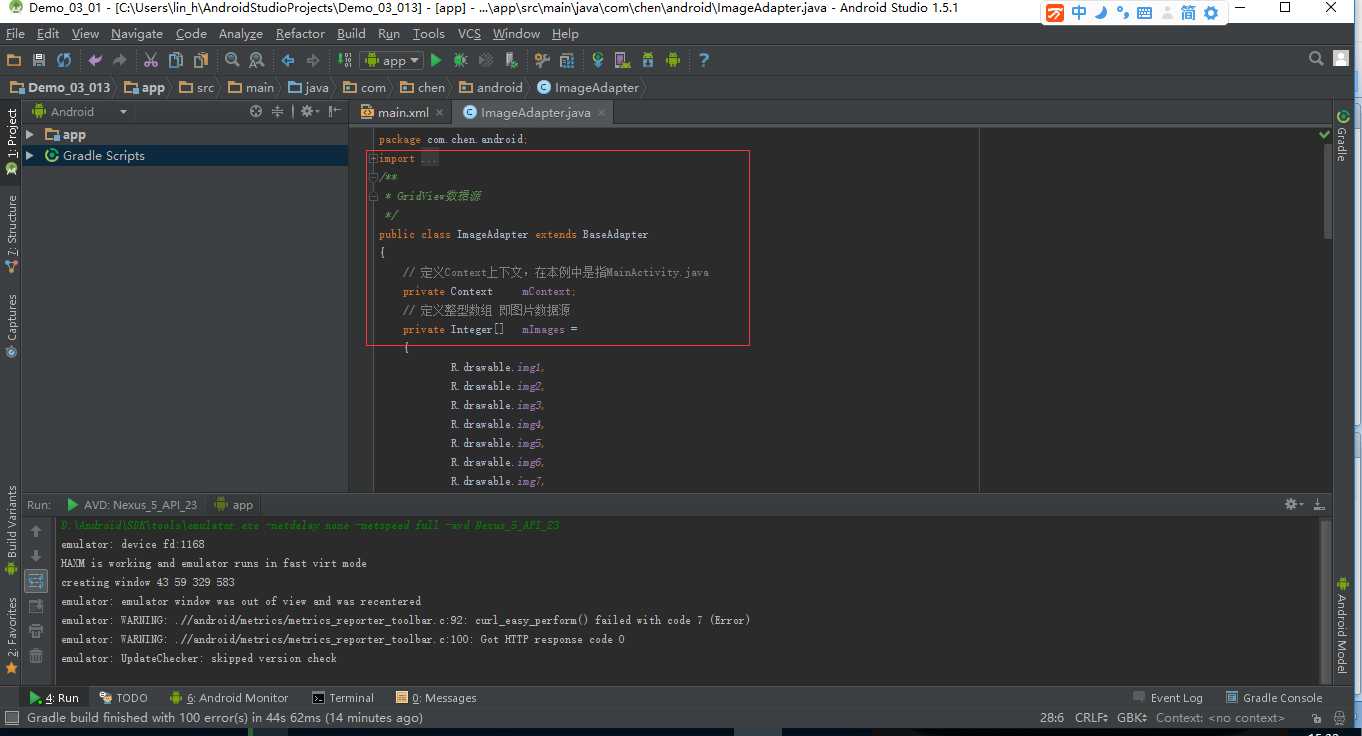The image size is (1362, 736).
Task: Click the Make Project icon
Action: (x=345, y=60)
